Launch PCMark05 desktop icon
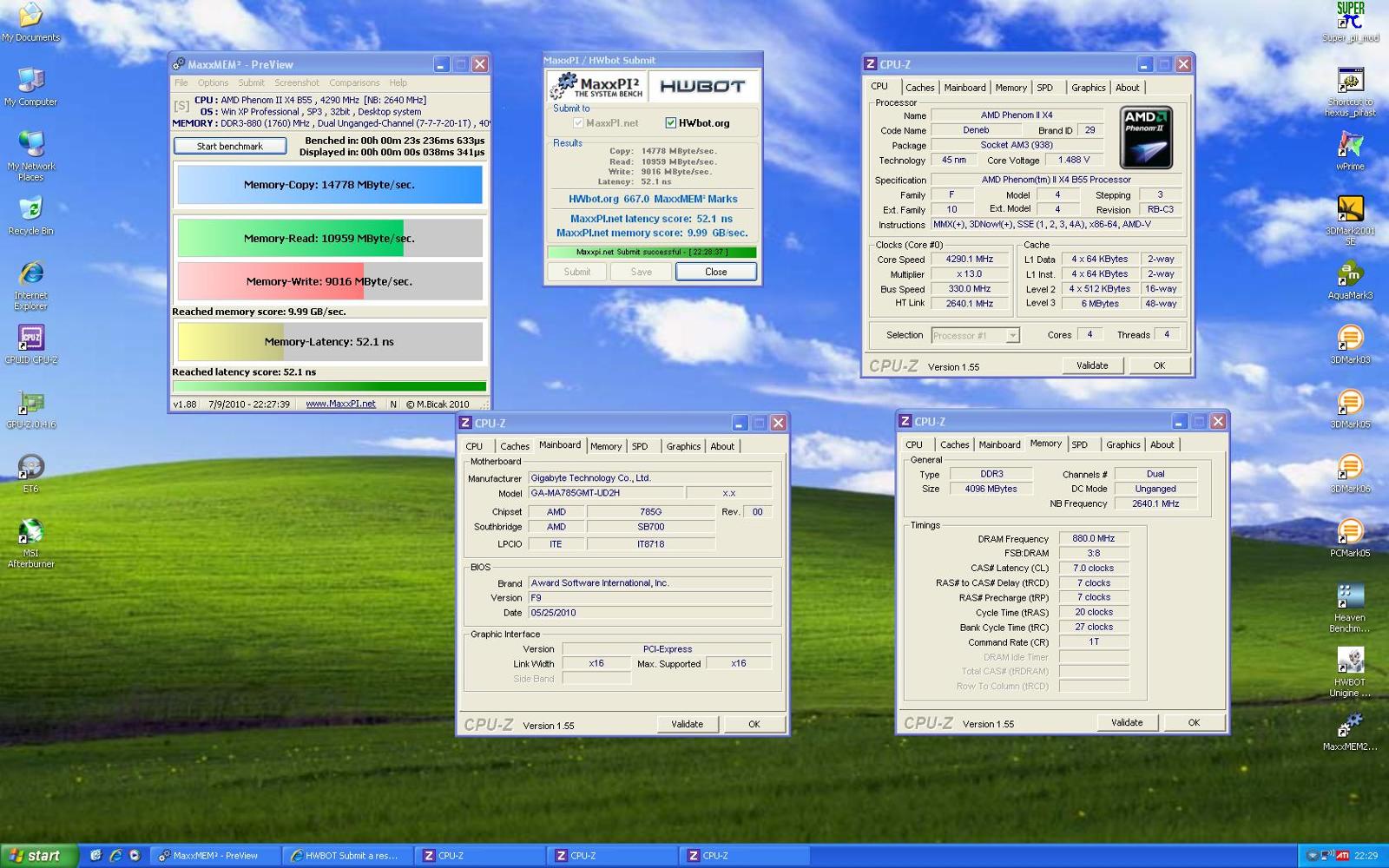1389x868 pixels. 1350,537
